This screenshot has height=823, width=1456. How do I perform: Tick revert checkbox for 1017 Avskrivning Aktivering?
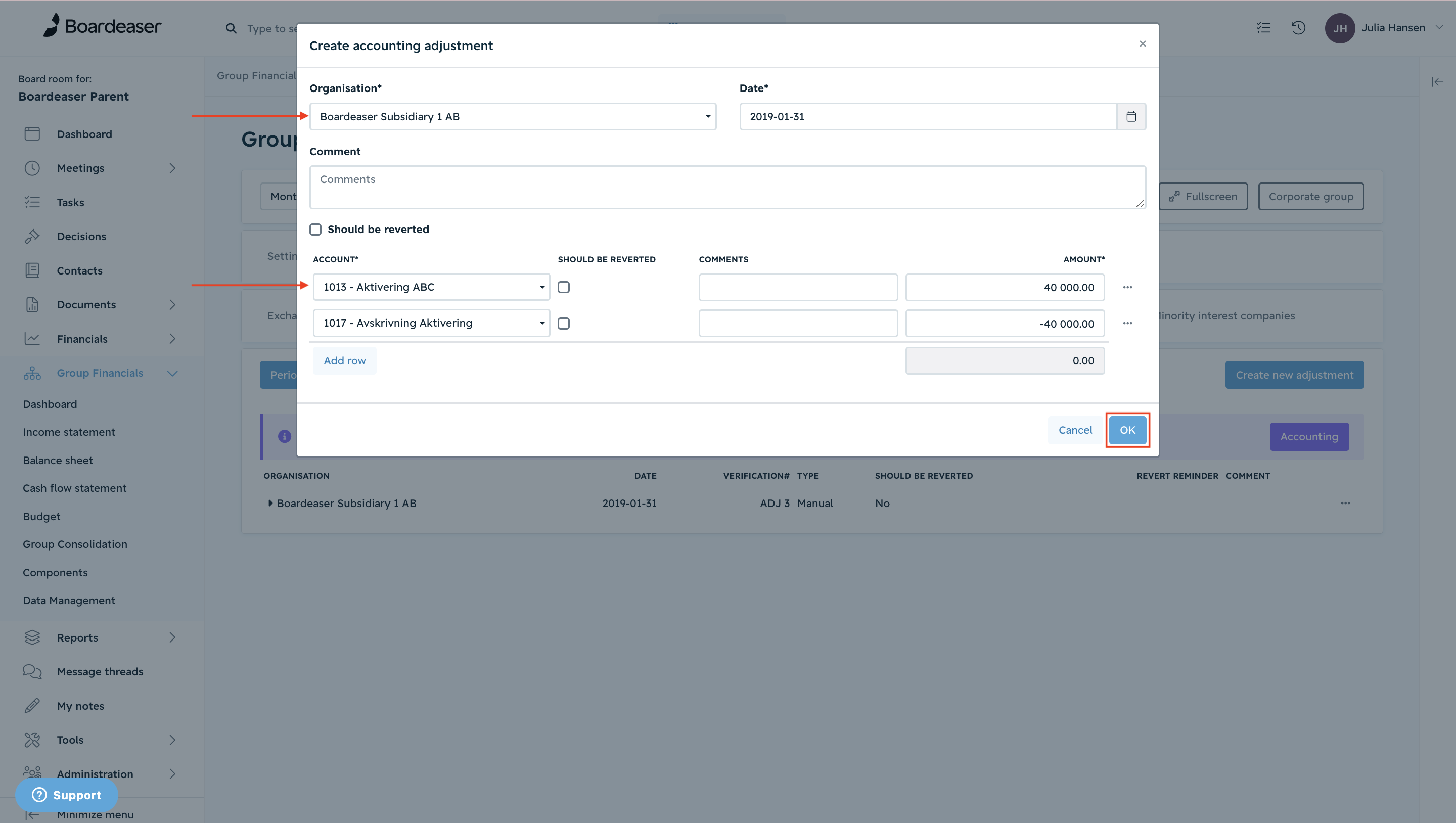click(x=564, y=324)
